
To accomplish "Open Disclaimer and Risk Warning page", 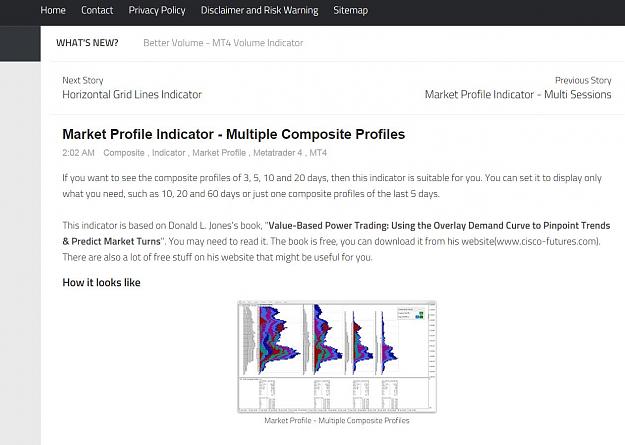I will click(259, 10).
